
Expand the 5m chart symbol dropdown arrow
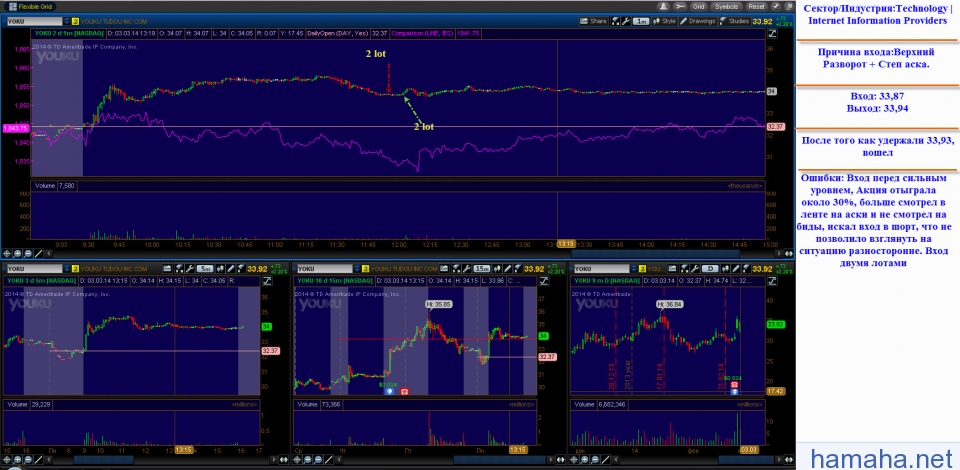[x=67, y=269]
